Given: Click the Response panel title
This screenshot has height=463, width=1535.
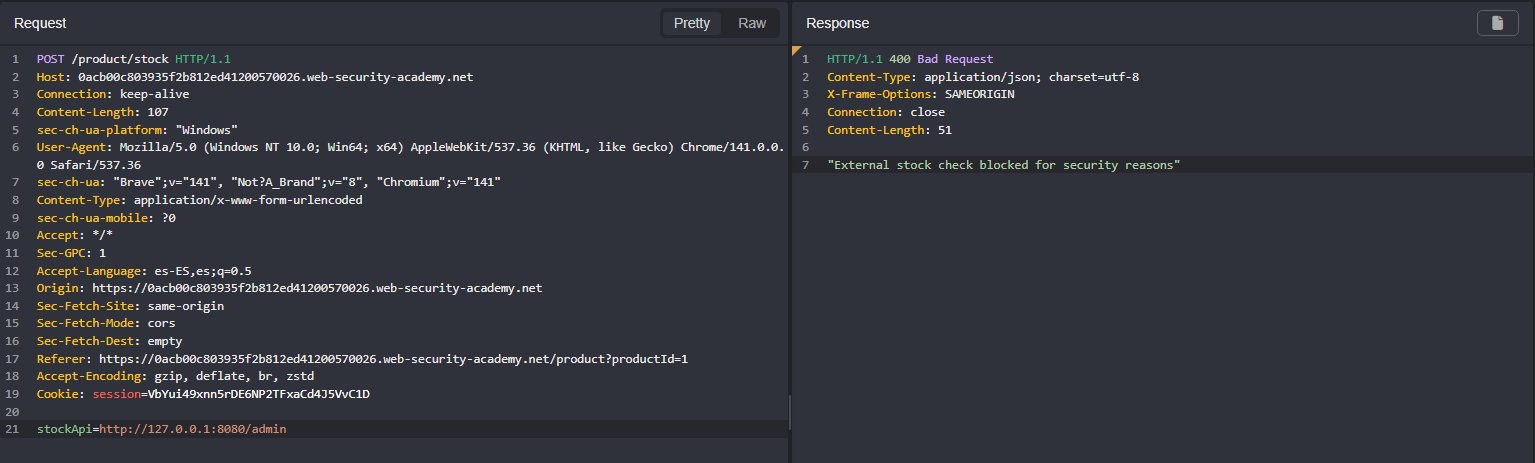Looking at the screenshot, I should click(x=838, y=23).
